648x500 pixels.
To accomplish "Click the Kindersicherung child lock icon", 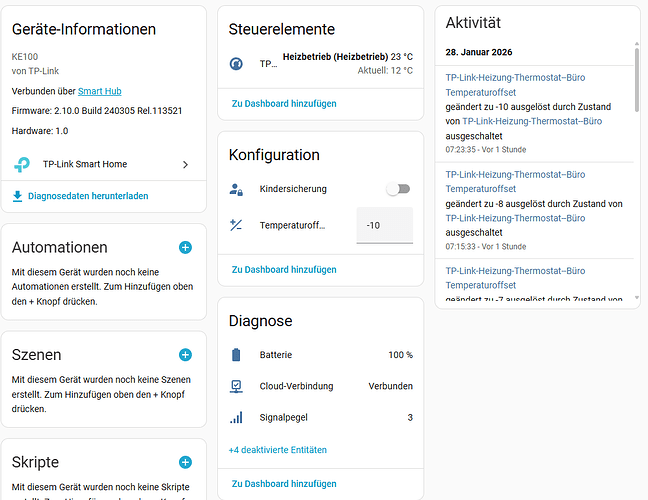I will (236, 189).
